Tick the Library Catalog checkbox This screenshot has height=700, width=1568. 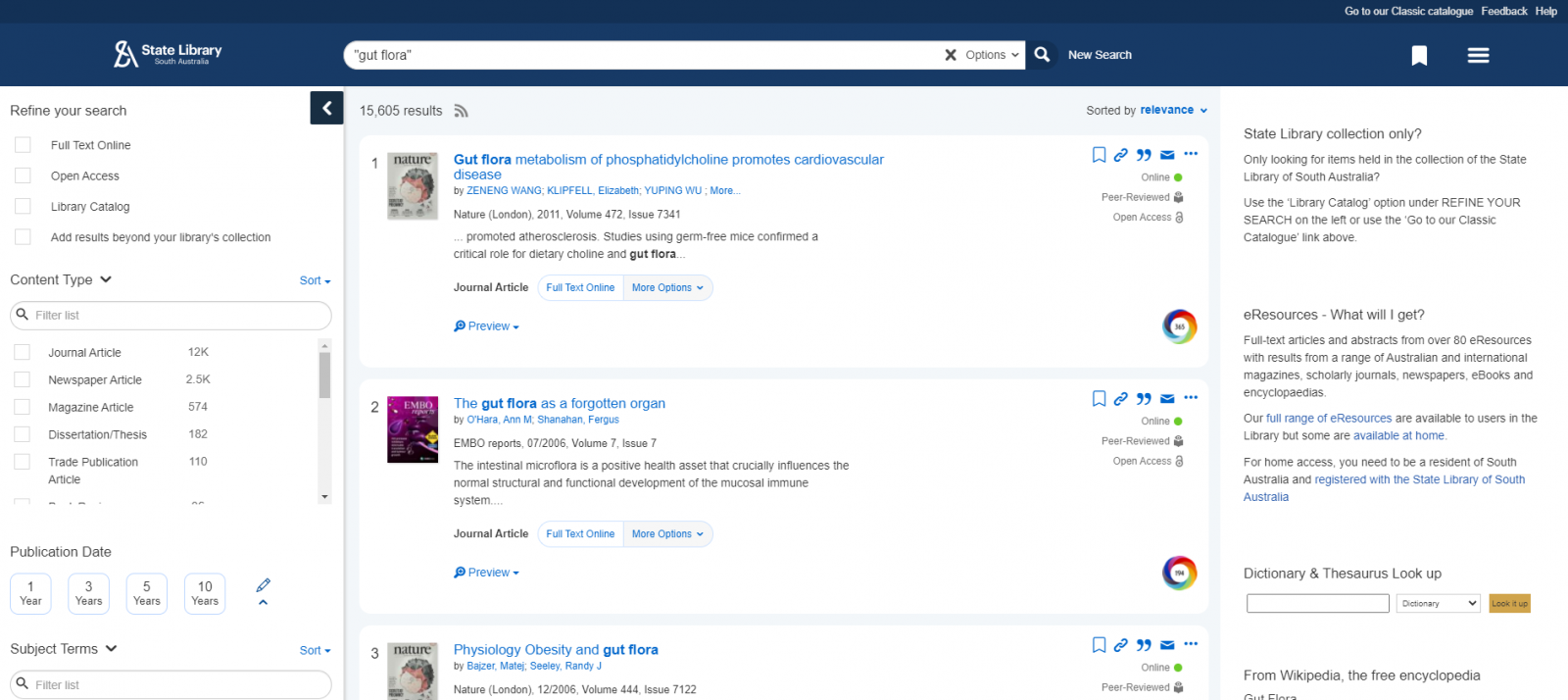pos(23,207)
